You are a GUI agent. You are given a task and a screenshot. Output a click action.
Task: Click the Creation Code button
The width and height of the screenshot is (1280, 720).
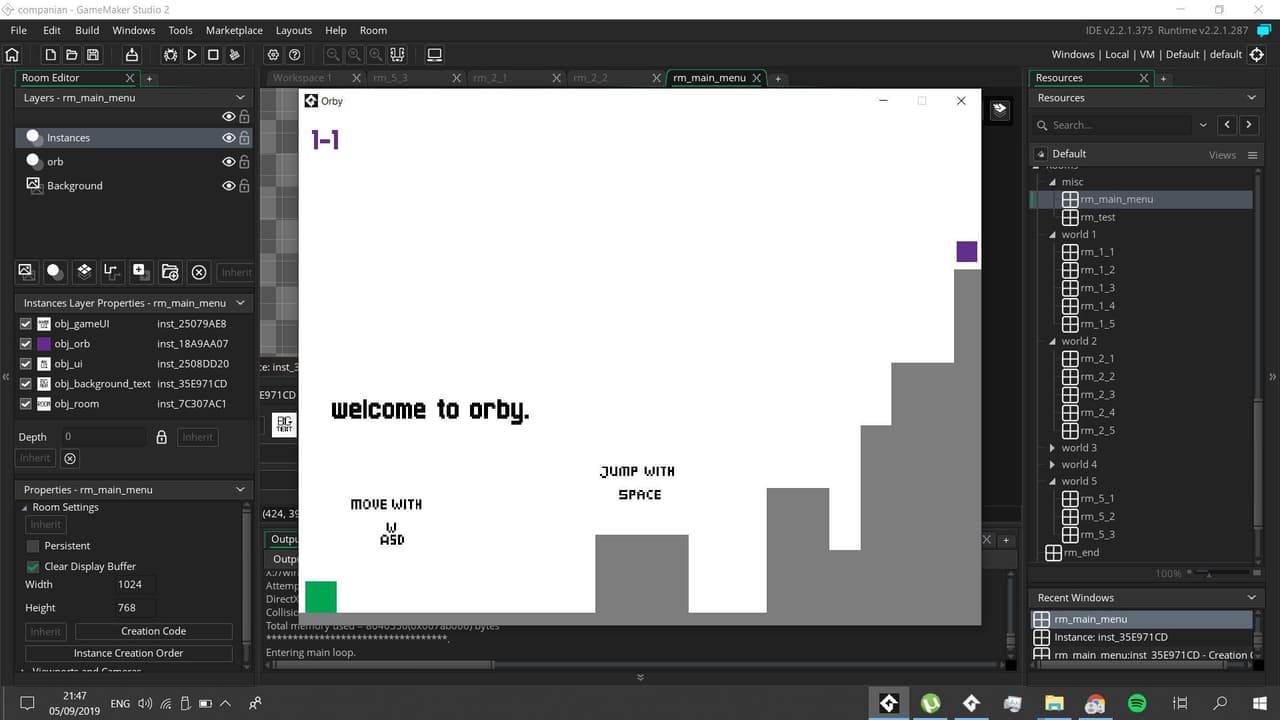click(x=154, y=631)
